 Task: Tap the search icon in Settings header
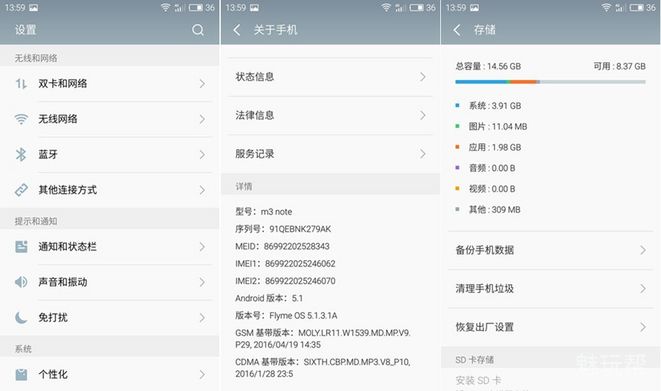[198, 29]
